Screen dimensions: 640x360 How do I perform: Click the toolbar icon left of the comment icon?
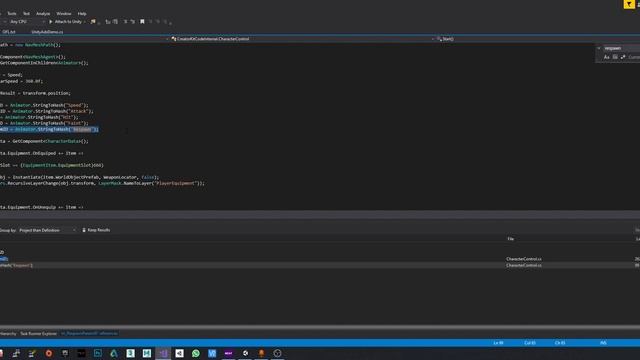tap(115, 22)
